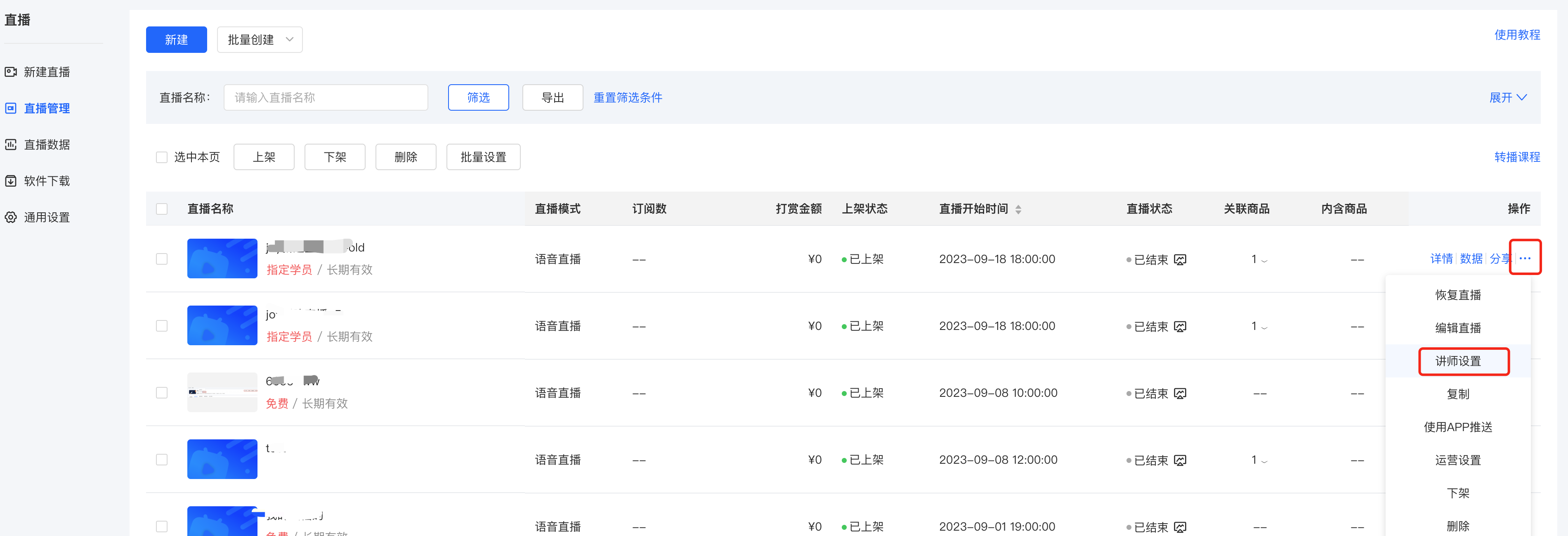Click the image icon beside 已结束 for 2023-09-08 10:00:00

(1180, 394)
